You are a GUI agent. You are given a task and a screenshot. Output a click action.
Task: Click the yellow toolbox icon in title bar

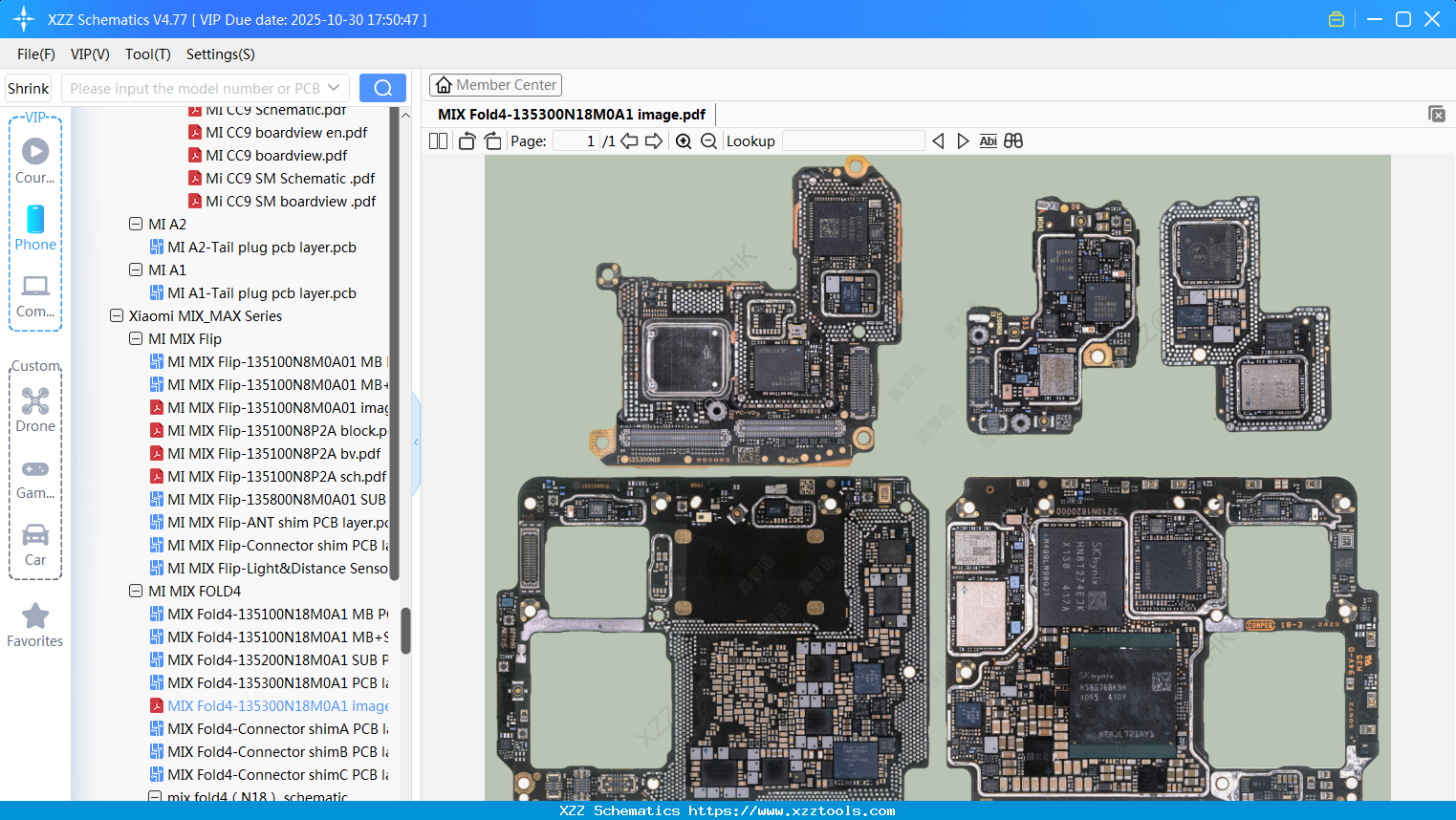coord(1336,18)
